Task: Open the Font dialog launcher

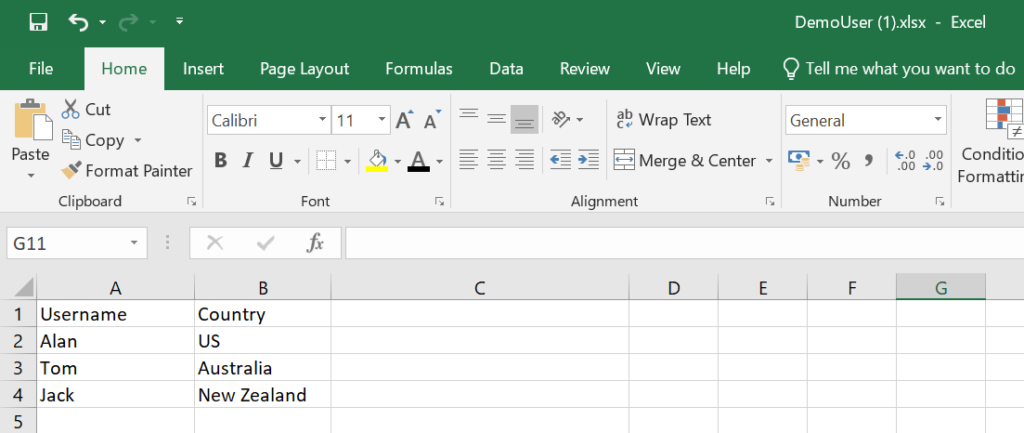Action: pyautogui.click(x=439, y=202)
